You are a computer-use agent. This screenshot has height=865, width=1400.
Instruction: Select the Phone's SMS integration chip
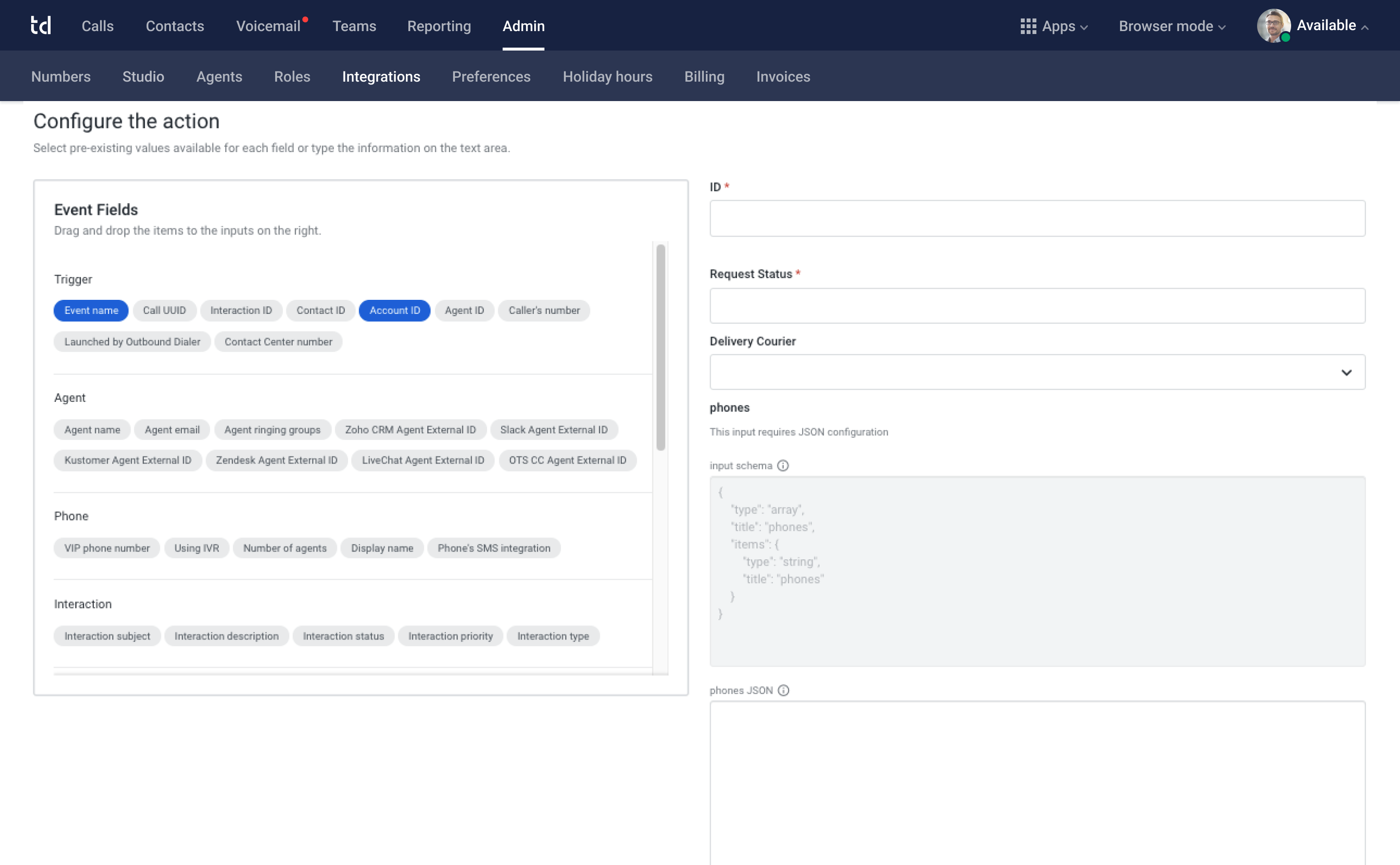point(494,548)
